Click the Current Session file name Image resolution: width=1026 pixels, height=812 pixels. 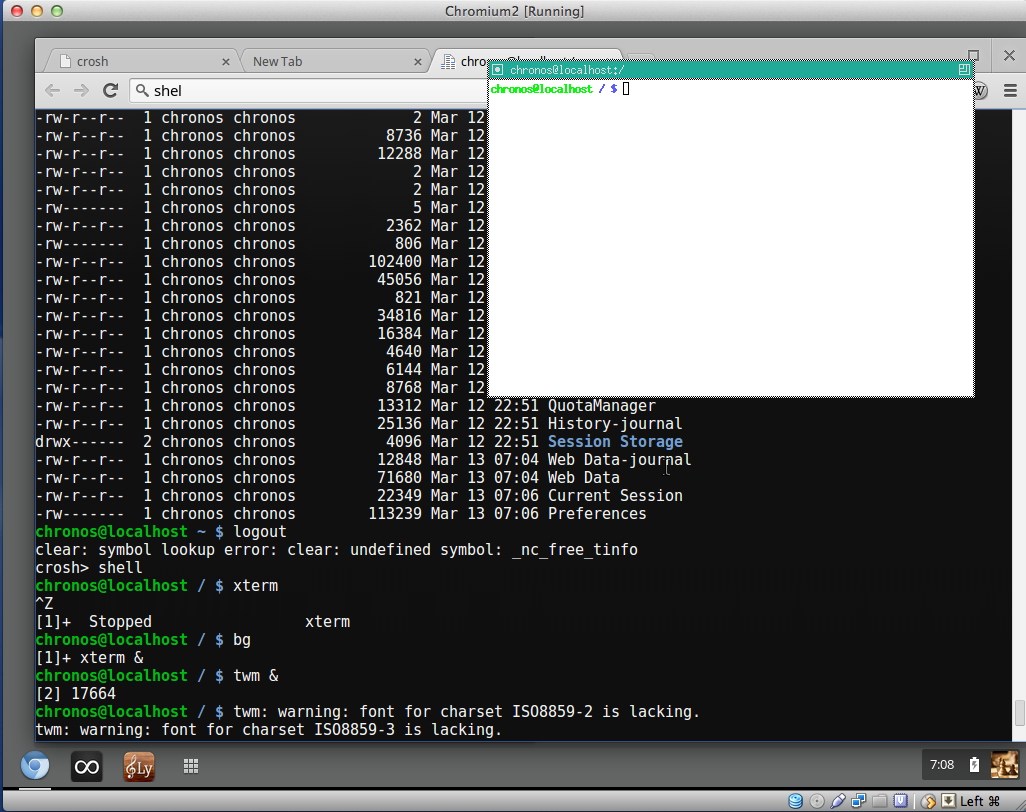[615, 495]
